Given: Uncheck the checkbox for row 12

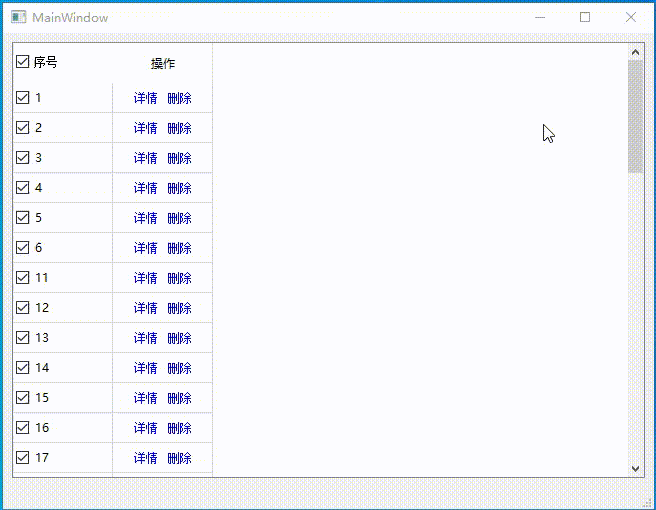Looking at the screenshot, I should [23, 308].
